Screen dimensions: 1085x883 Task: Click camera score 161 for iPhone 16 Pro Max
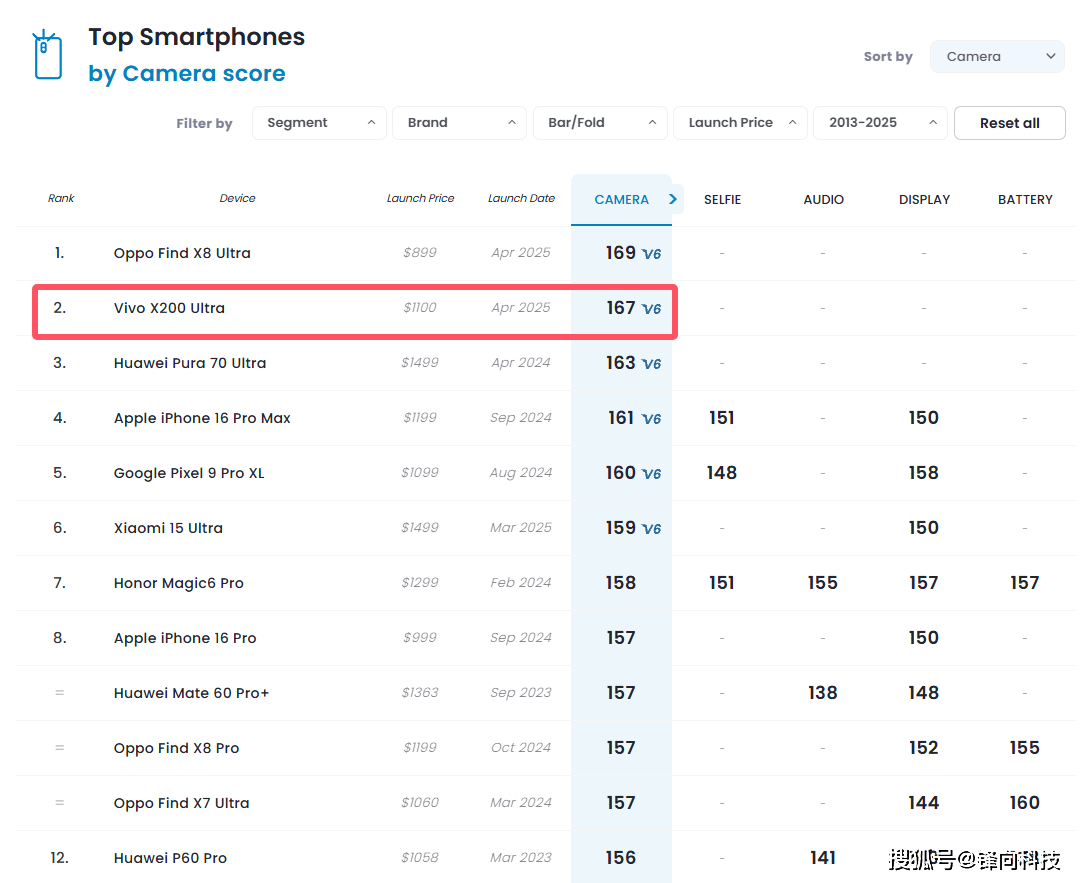[621, 418]
